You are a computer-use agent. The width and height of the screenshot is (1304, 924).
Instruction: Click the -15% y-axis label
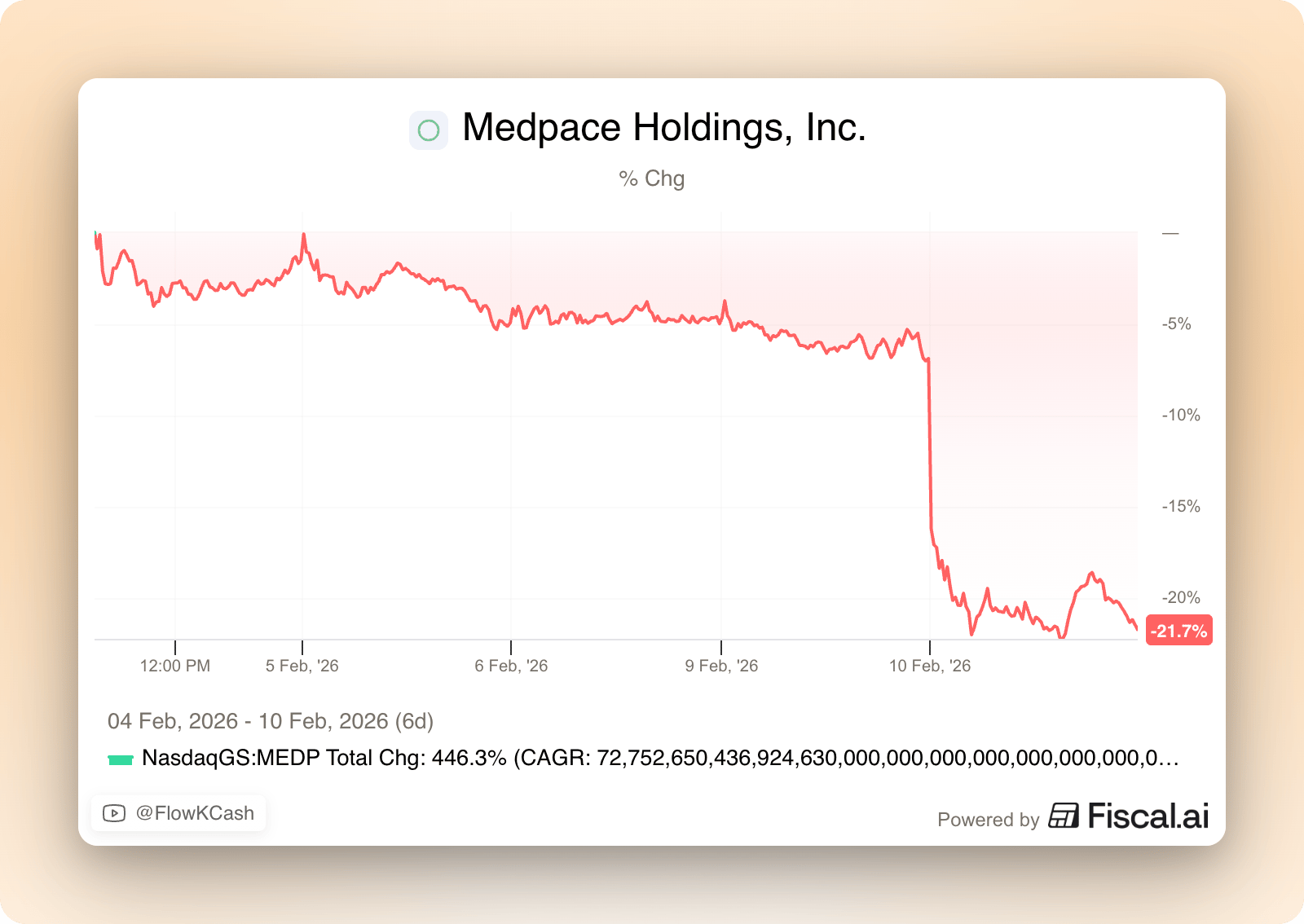coord(1180,507)
